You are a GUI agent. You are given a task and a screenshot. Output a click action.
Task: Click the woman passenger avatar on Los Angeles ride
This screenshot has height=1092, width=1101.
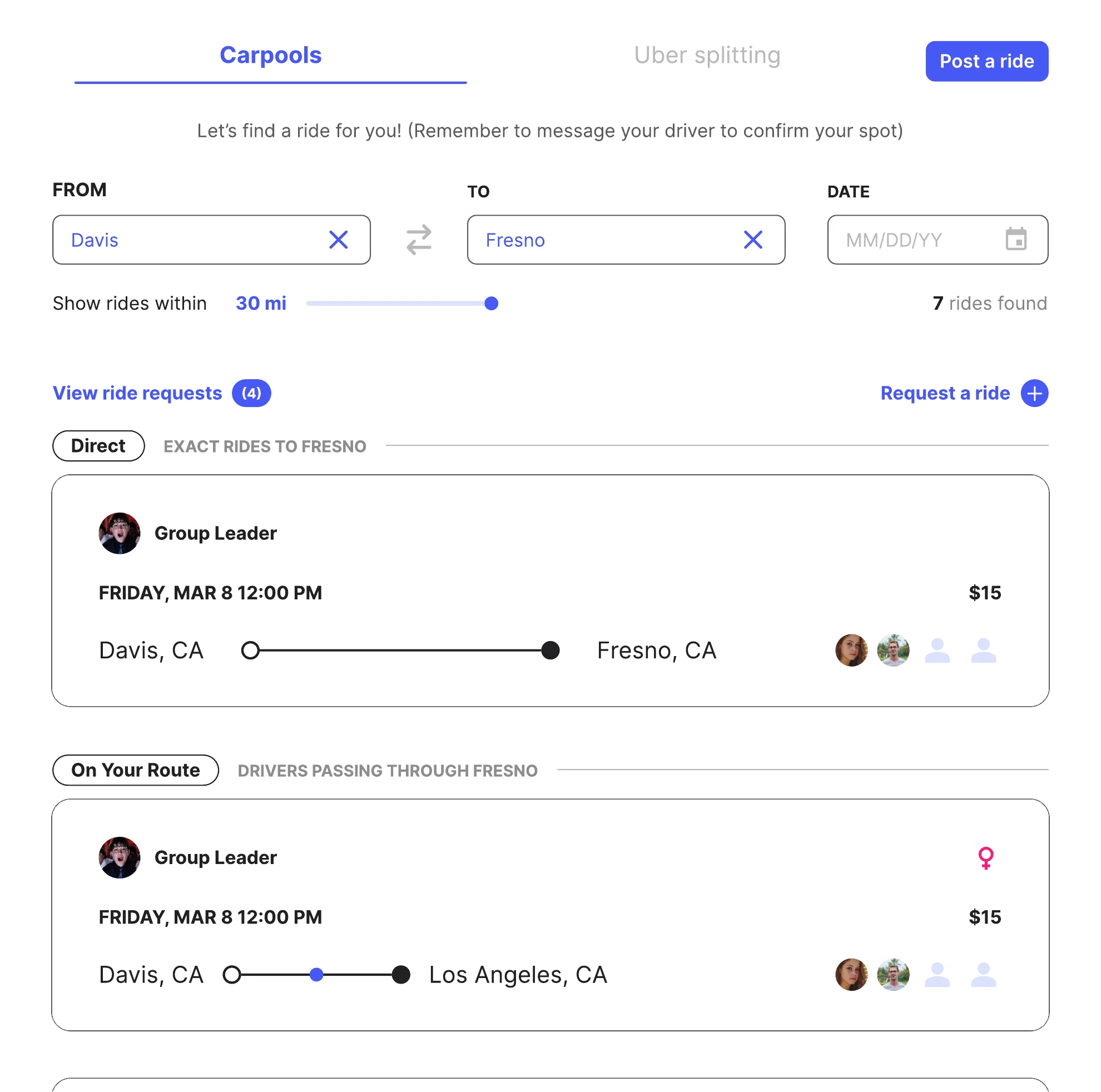(x=851, y=975)
